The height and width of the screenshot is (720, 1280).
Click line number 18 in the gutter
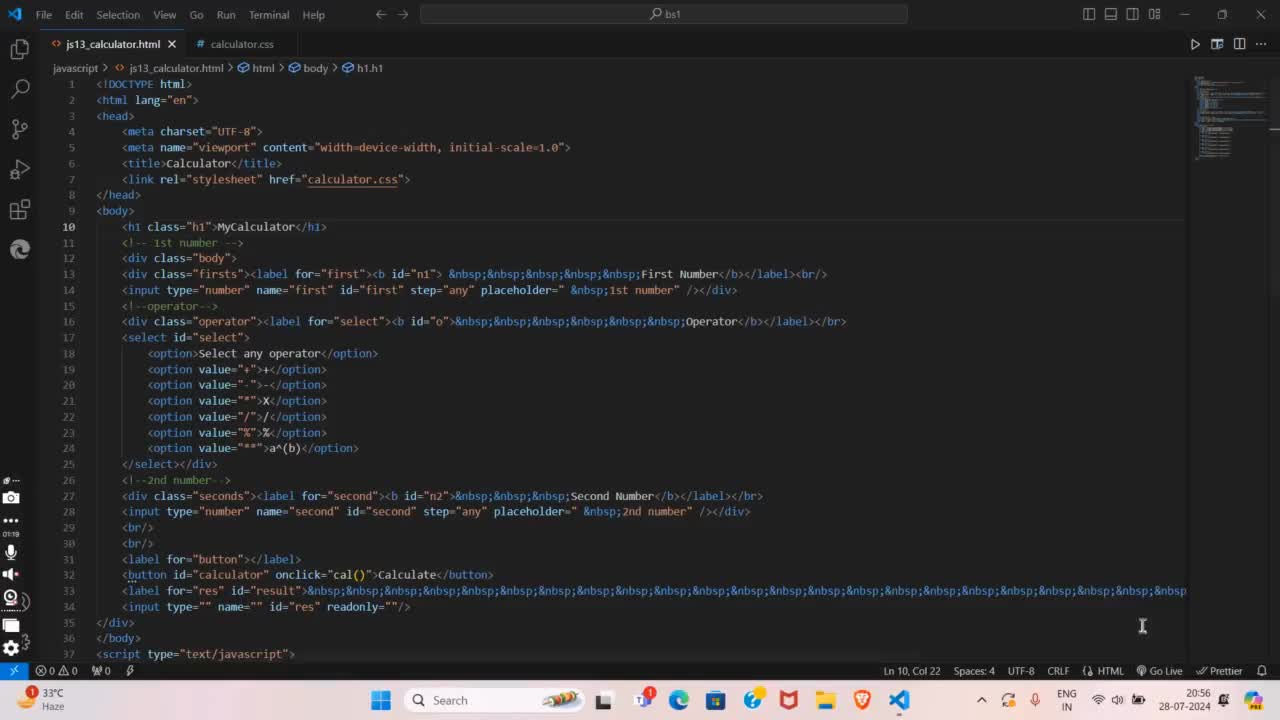pos(69,353)
